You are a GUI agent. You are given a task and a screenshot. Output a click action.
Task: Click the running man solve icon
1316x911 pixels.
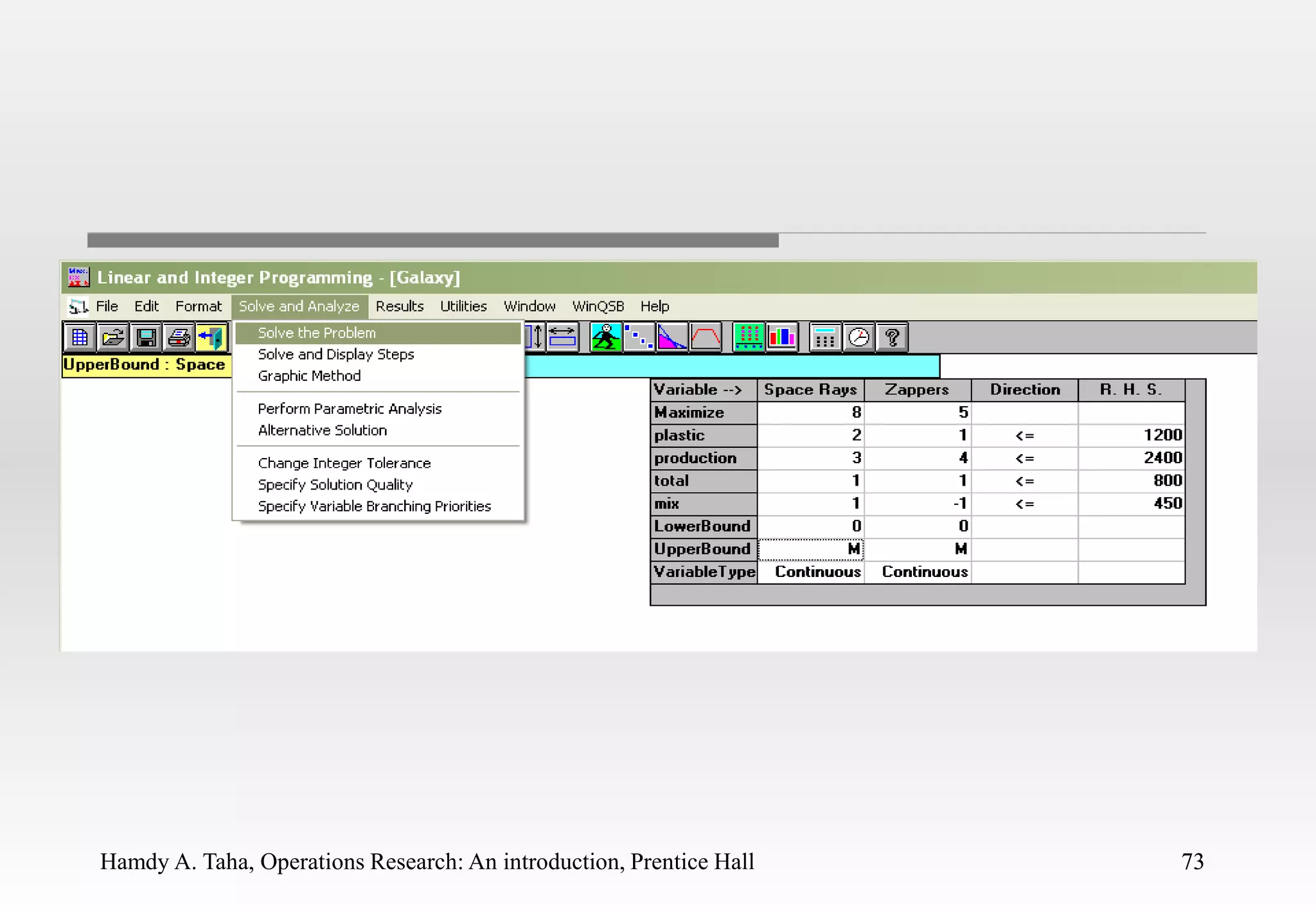(606, 337)
